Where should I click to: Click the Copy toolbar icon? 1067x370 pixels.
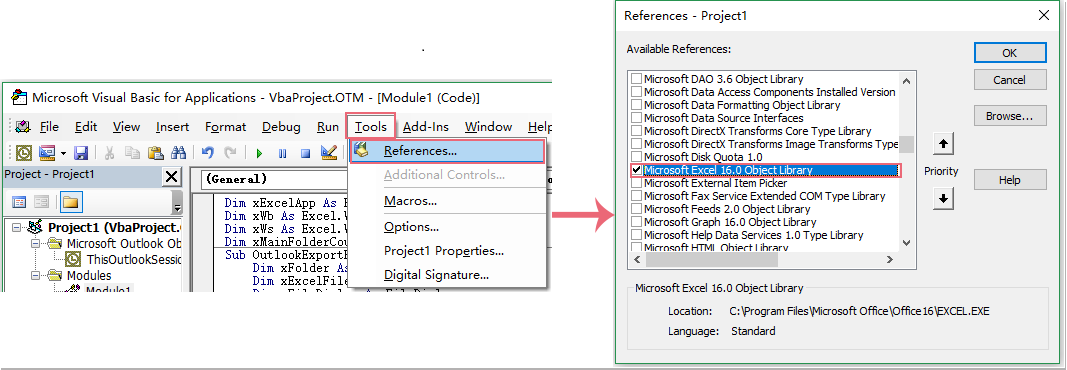pyautogui.click(x=133, y=153)
